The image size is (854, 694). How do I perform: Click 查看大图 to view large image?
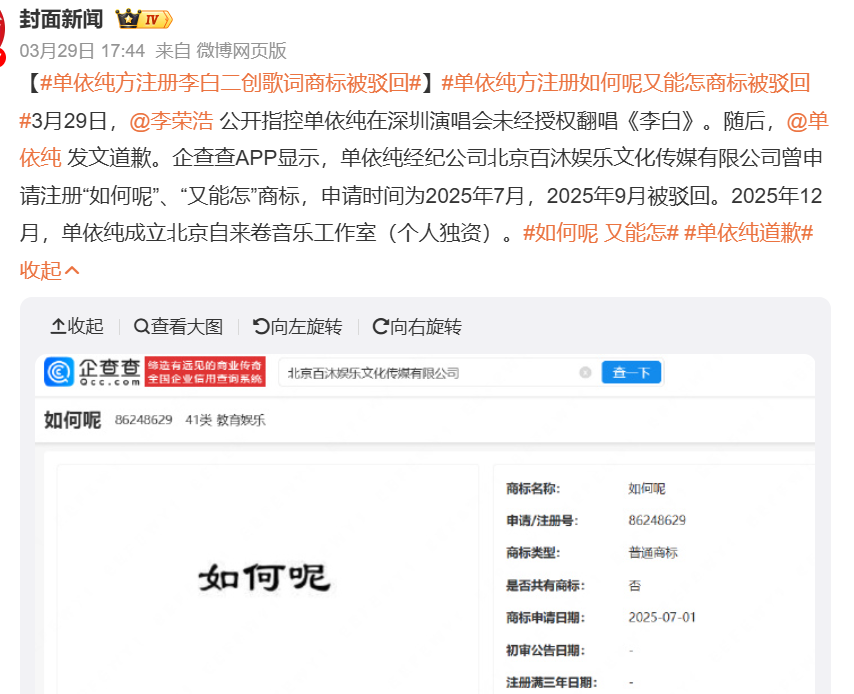(x=179, y=326)
